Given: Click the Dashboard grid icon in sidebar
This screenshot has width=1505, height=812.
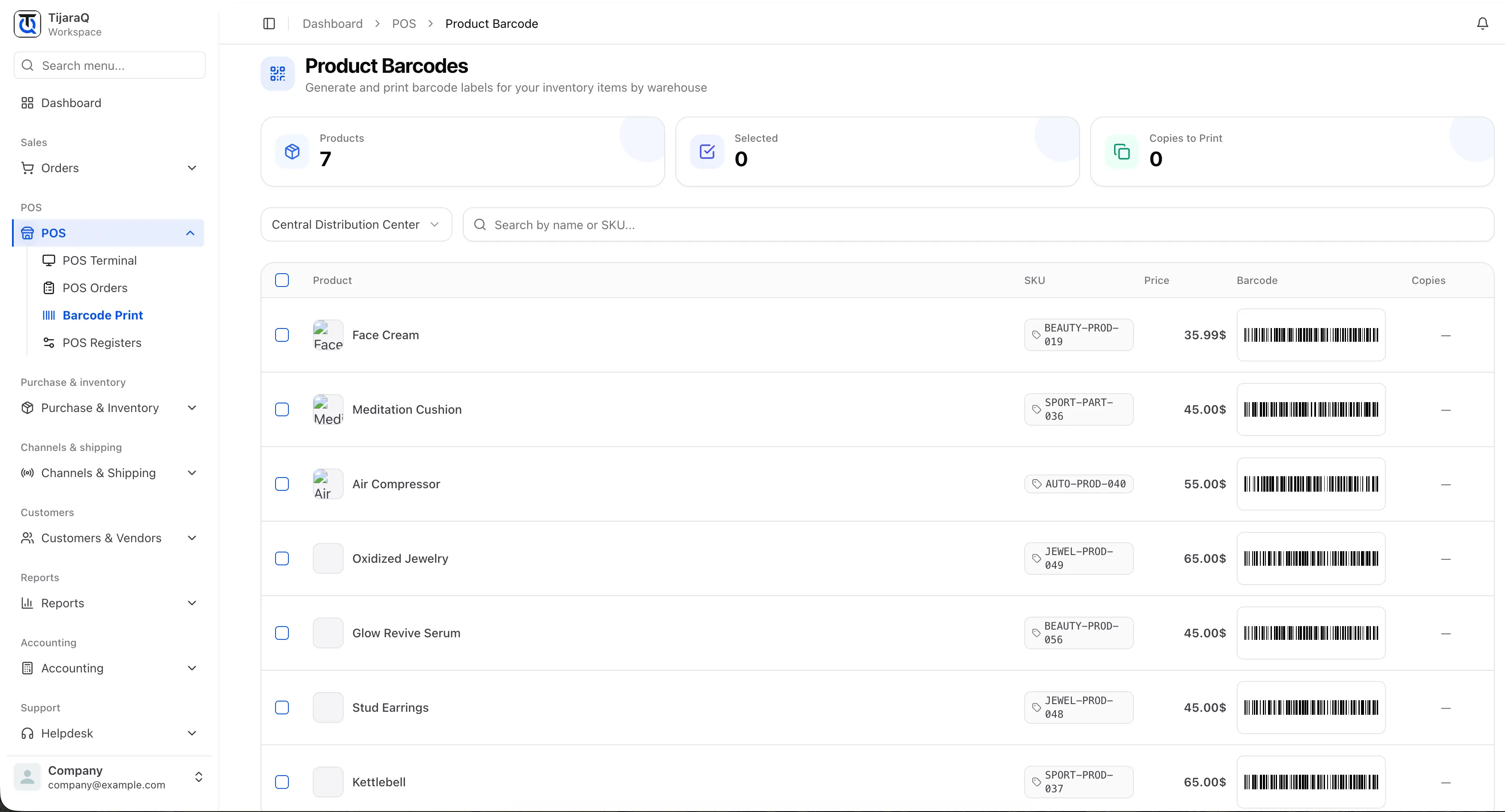Looking at the screenshot, I should tap(27, 103).
